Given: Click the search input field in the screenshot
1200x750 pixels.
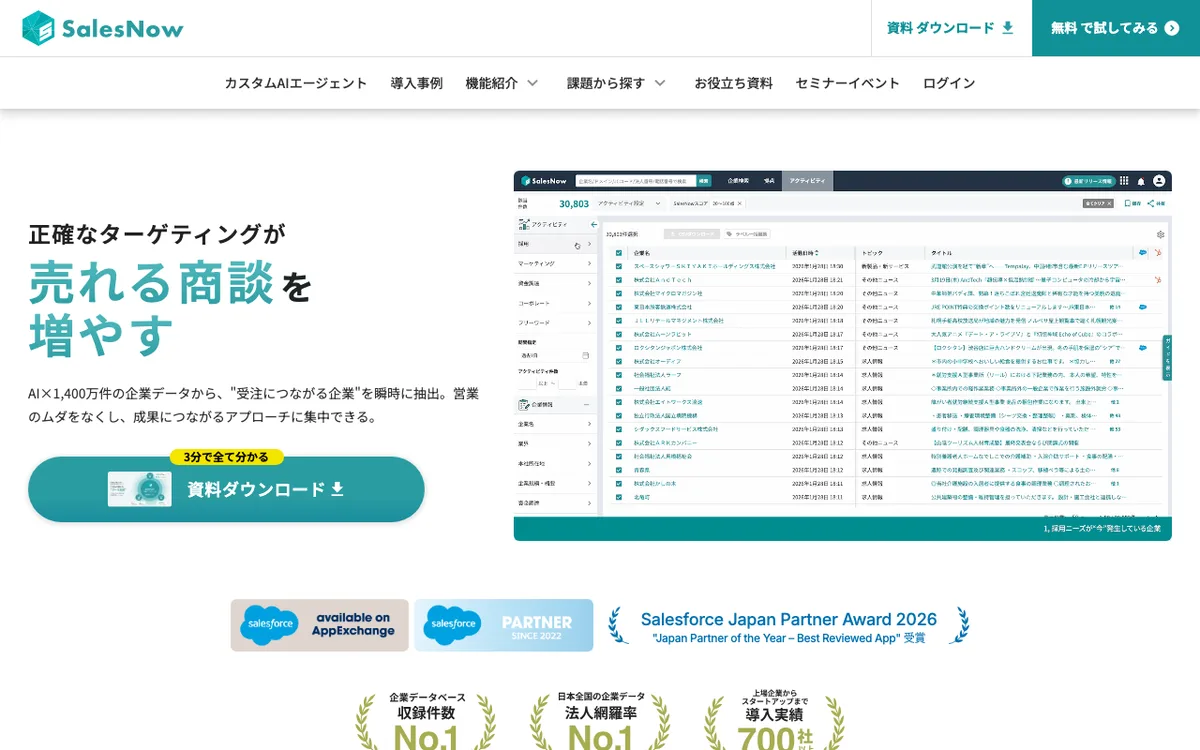Looking at the screenshot, I should [x=635, y=181].
